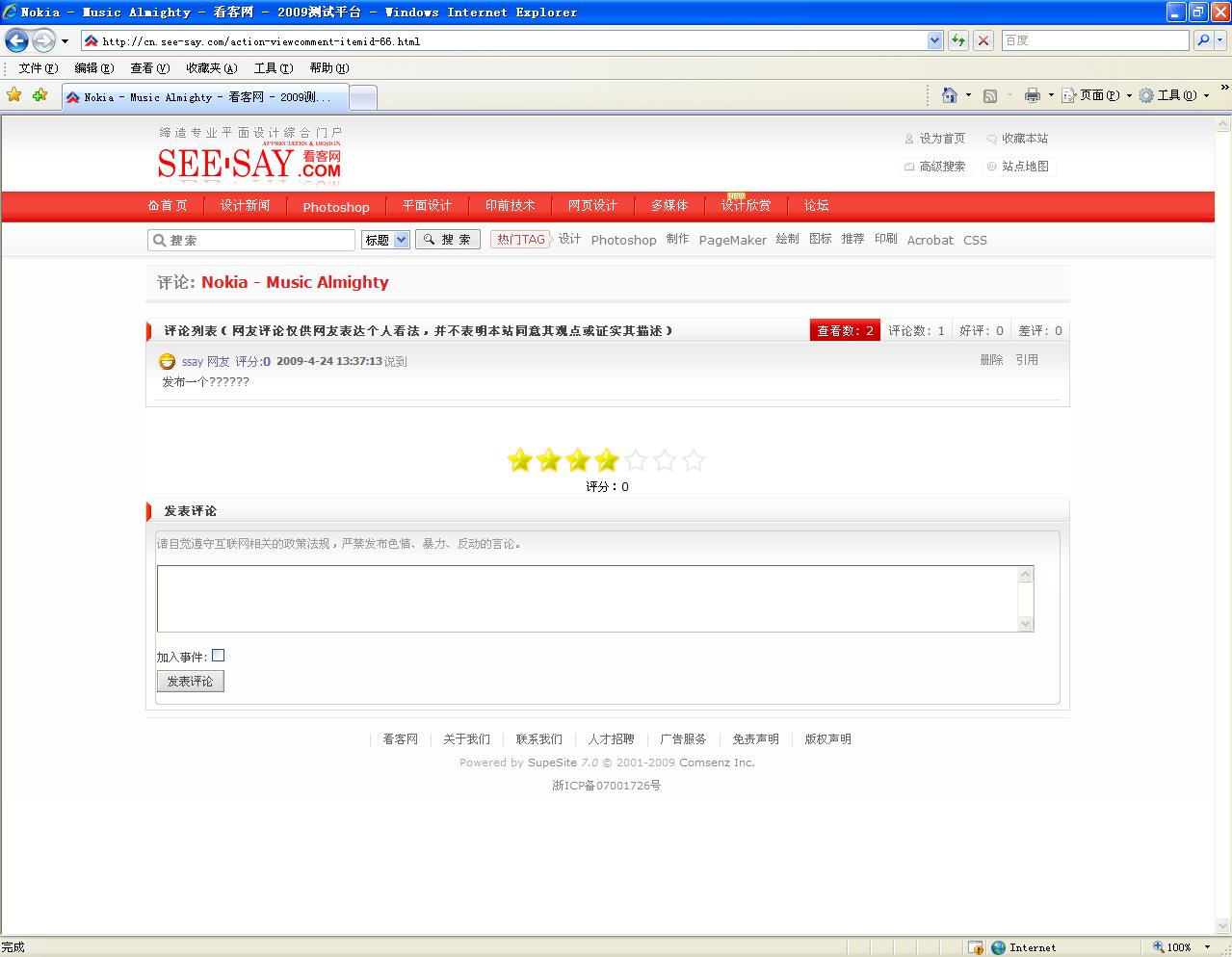This screenshot has height=957, width=1232.
Task: Click the browser Forward arrow button
Action: pyautogui.click(x=44, y=40)
